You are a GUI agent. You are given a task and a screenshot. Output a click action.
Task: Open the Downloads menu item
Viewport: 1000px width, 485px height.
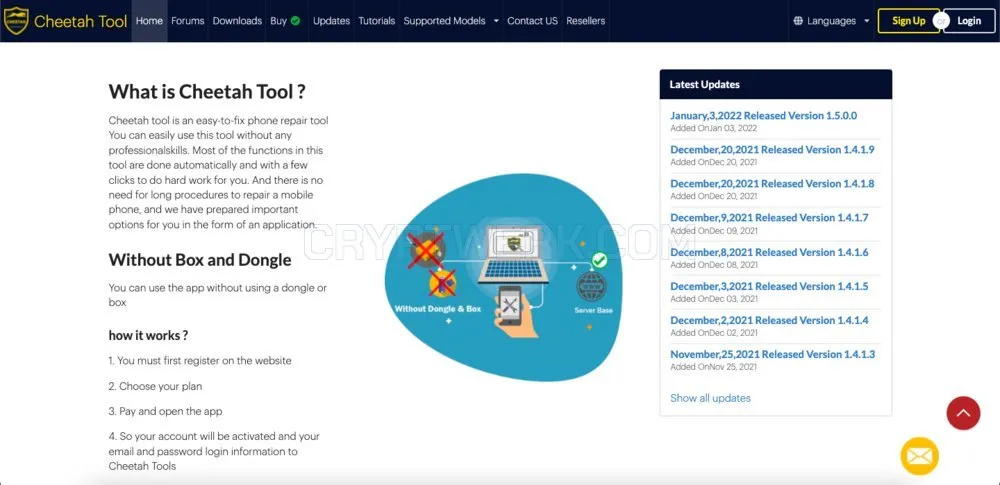(237, 20)
